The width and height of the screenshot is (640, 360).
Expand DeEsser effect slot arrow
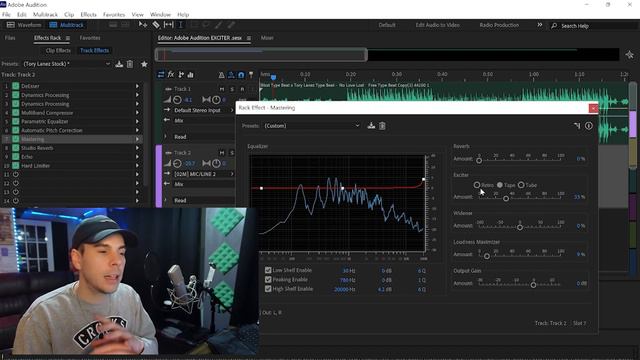(138, 86)
